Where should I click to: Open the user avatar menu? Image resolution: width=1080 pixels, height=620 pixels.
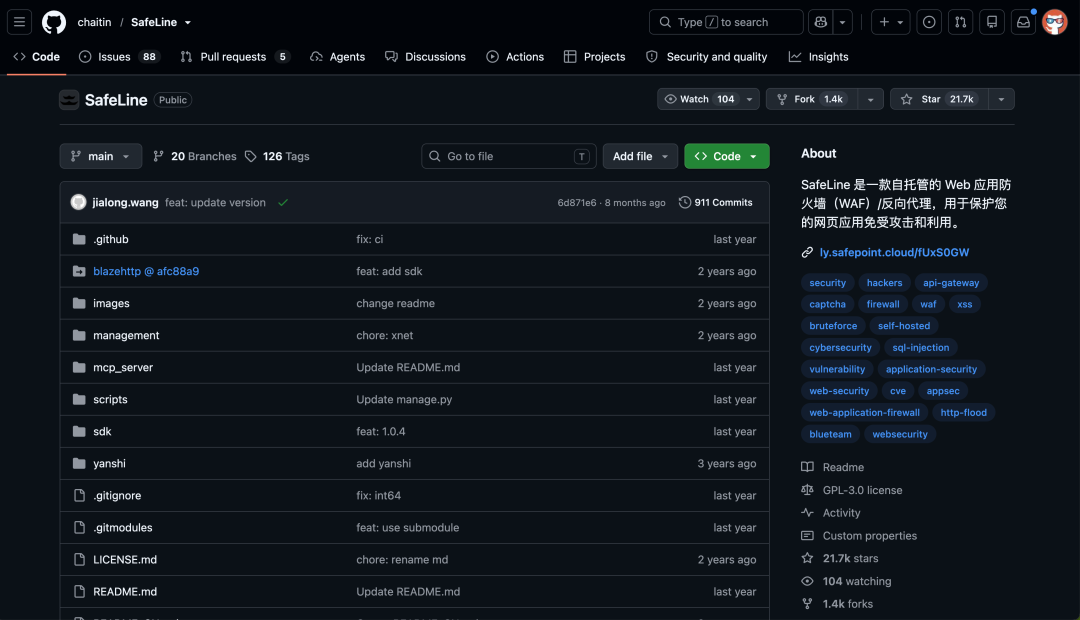pyautogui.click(x=1055, y=22)
